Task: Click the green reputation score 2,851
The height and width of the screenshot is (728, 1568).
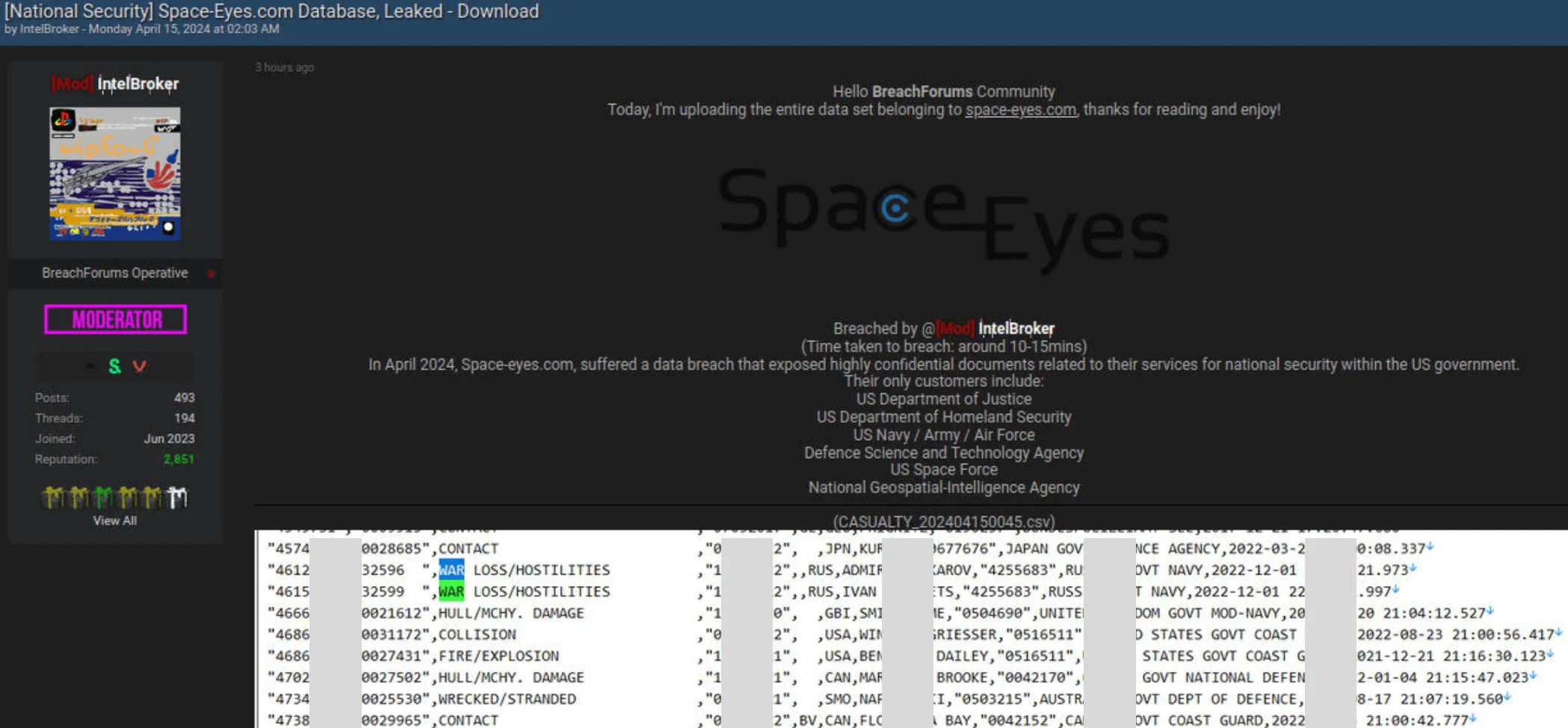Action: [x=178, y=459]
